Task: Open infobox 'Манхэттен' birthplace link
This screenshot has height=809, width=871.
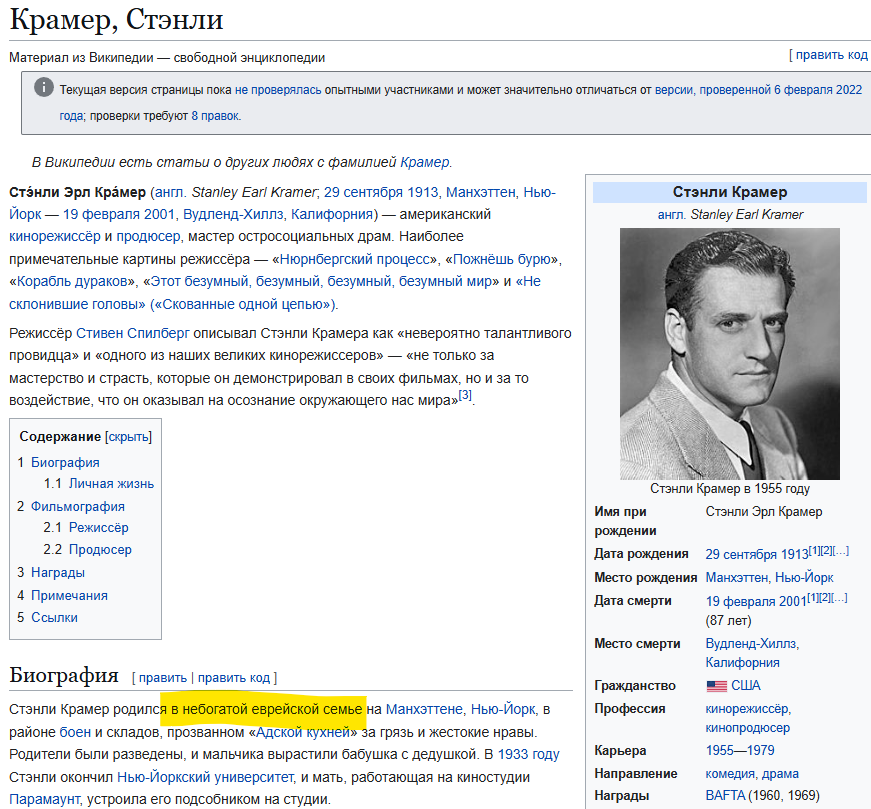Action: pyautogui.click(x=736, y=578)
